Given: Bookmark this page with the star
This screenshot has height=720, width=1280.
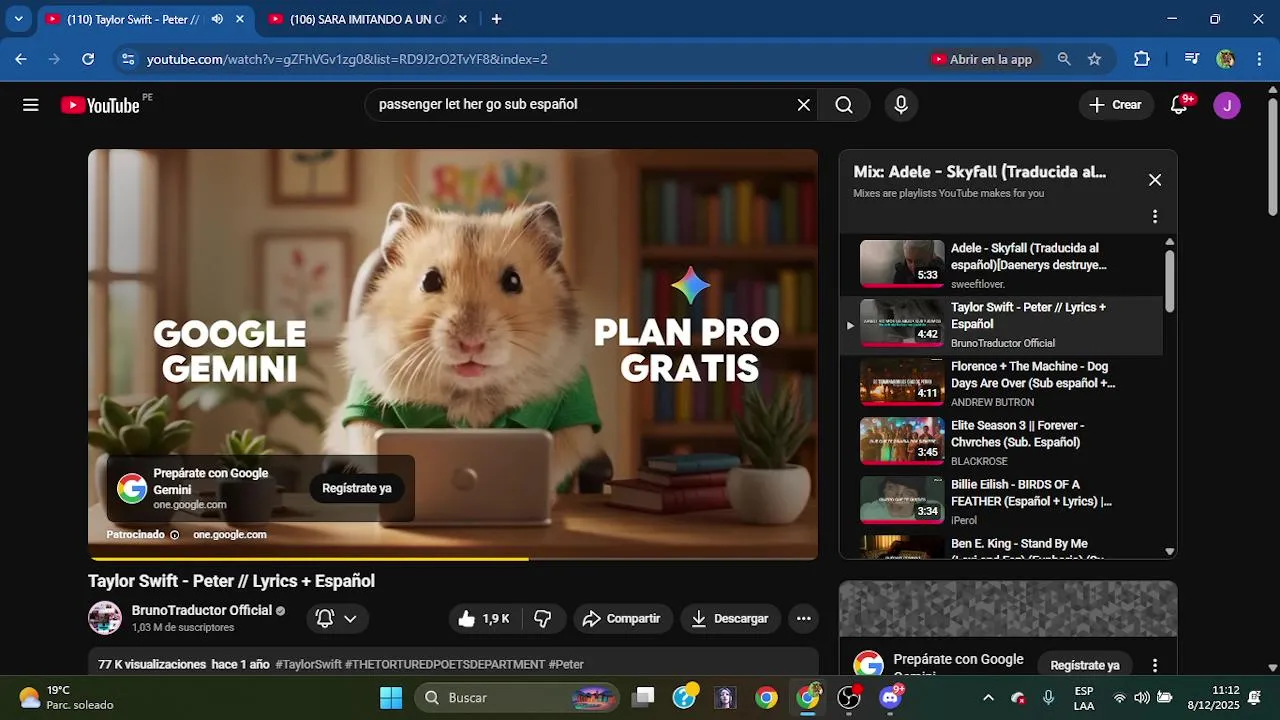Looking at the screenshot, I should coord(1094,59).
